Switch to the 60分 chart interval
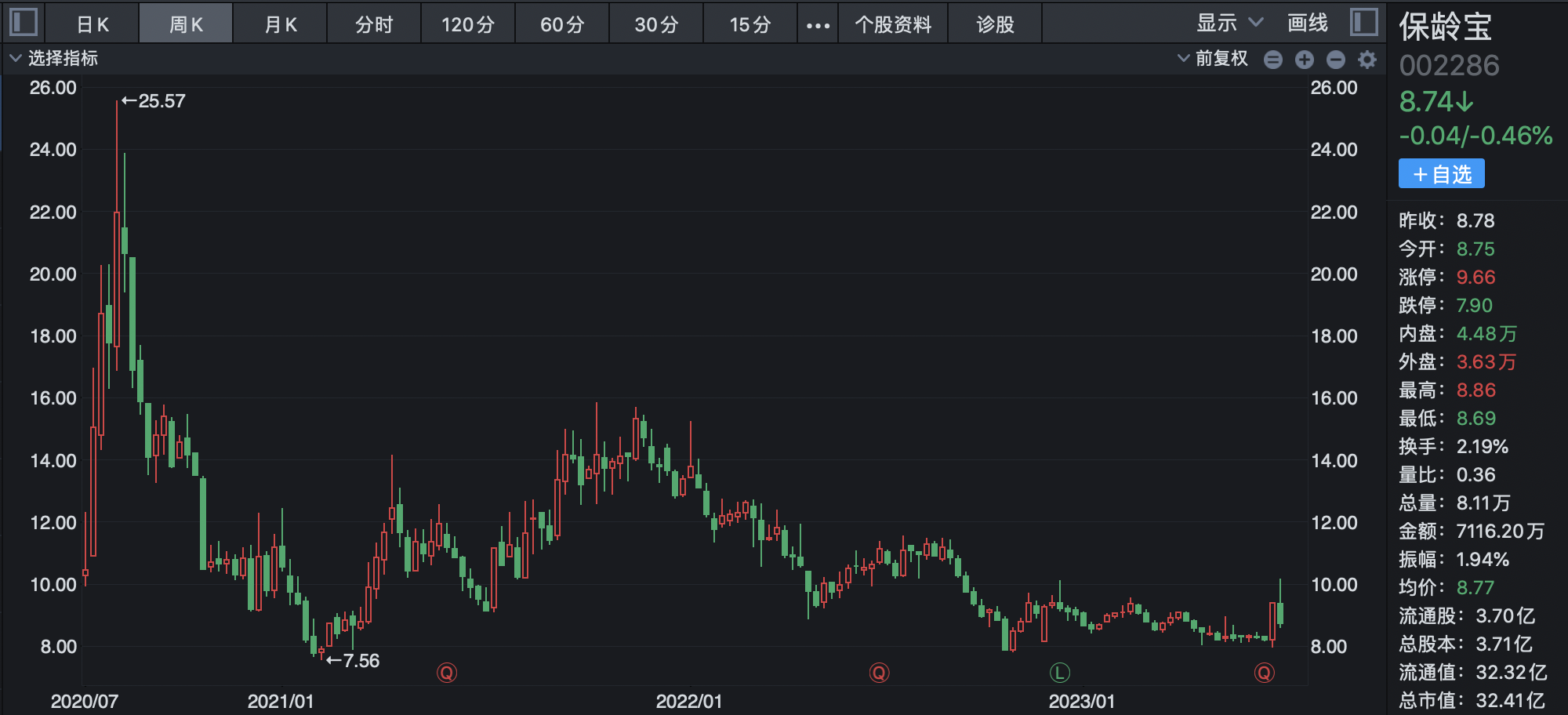Screen dimensions: 1568x715 (x=562, y=23)
